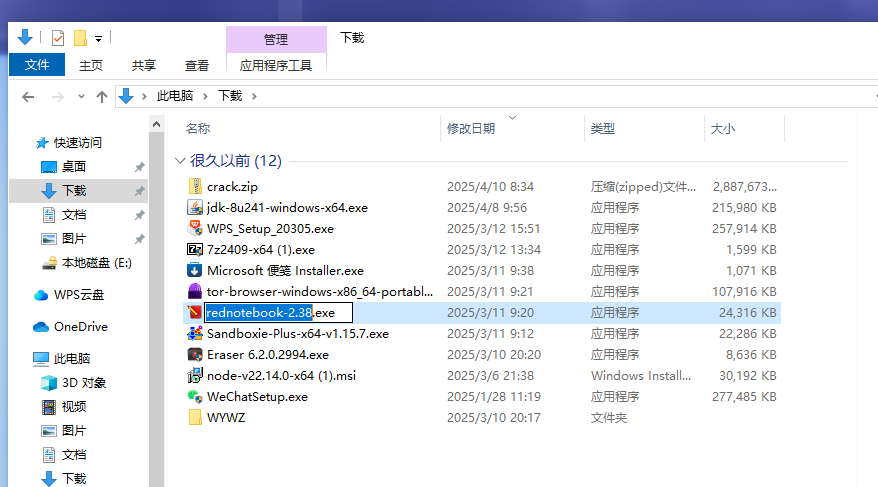Screen dimensions: 878x487
Task: Sort by the 修改日期 column header
Action: (x=471, y=128)
